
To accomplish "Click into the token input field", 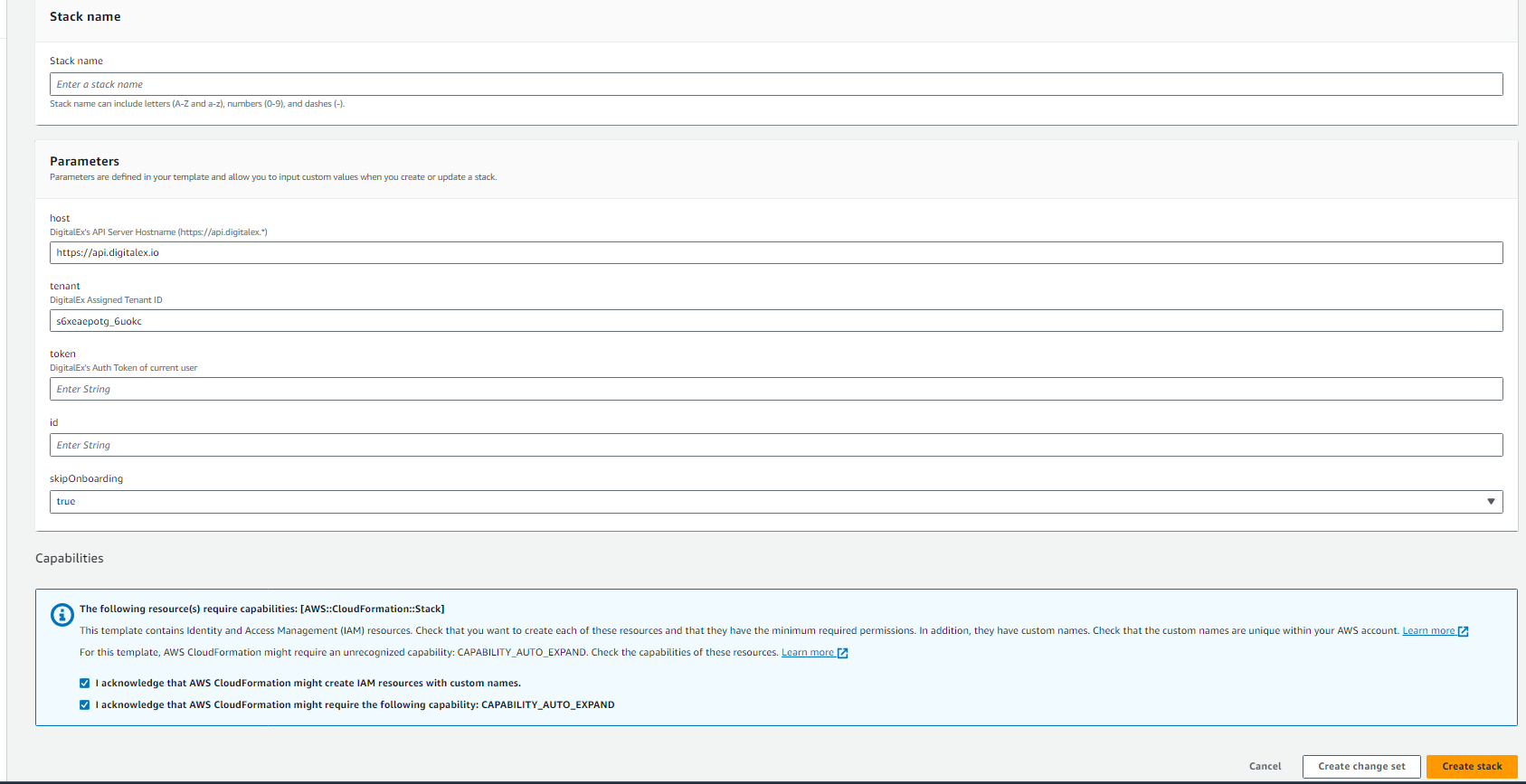I will pyautogui.click(x=775, y=389).
